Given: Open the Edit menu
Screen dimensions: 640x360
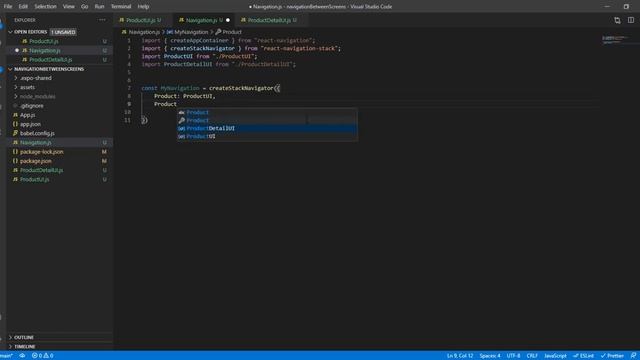Looking at the screenshot, I should click(23, 7).
